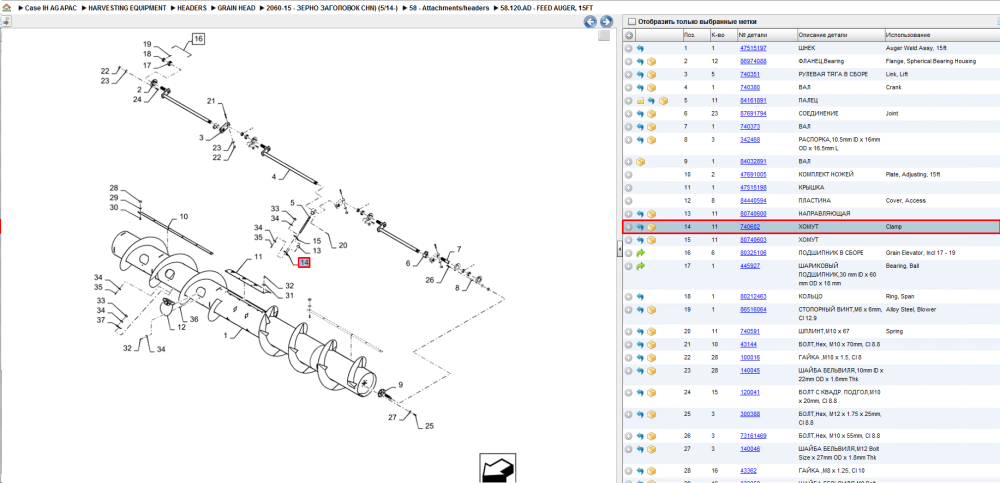Screen dimensions: 1000x483
Task: Add part 47515197 ШНЕК using the plus icon
Action: pos(629,48)
